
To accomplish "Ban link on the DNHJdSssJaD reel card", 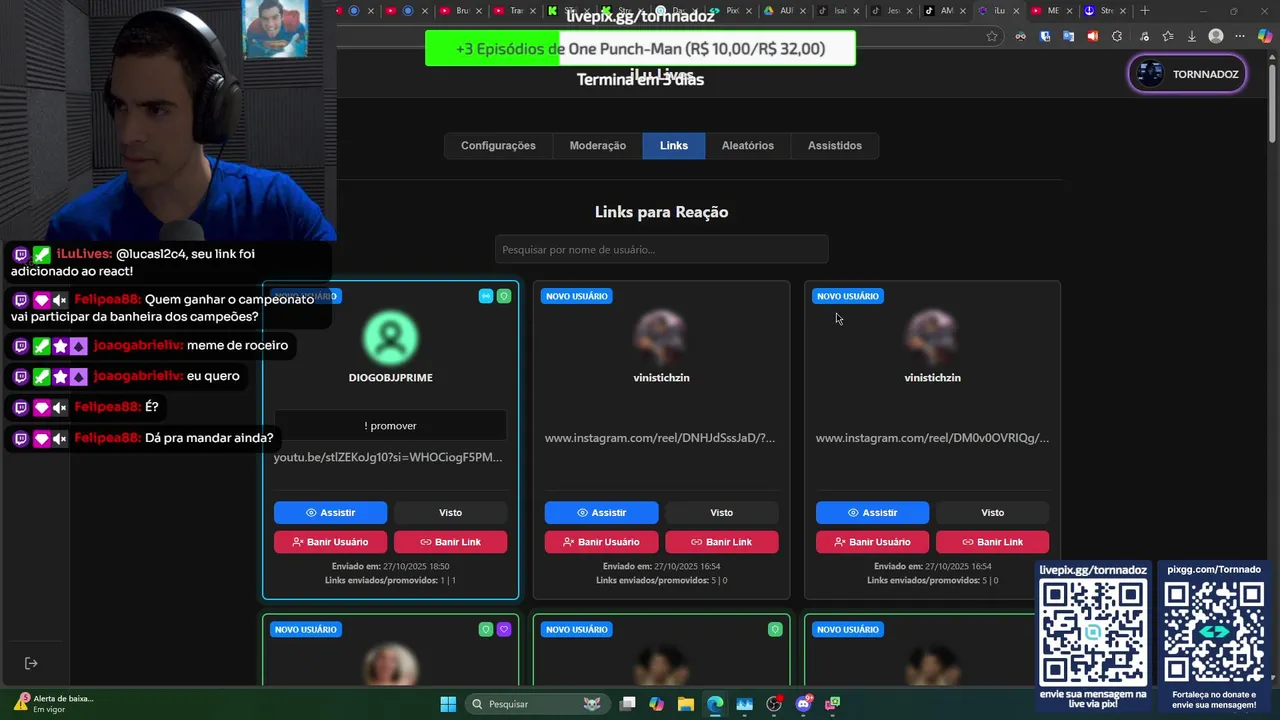I will pyautogui.click(x=721, y=542).
